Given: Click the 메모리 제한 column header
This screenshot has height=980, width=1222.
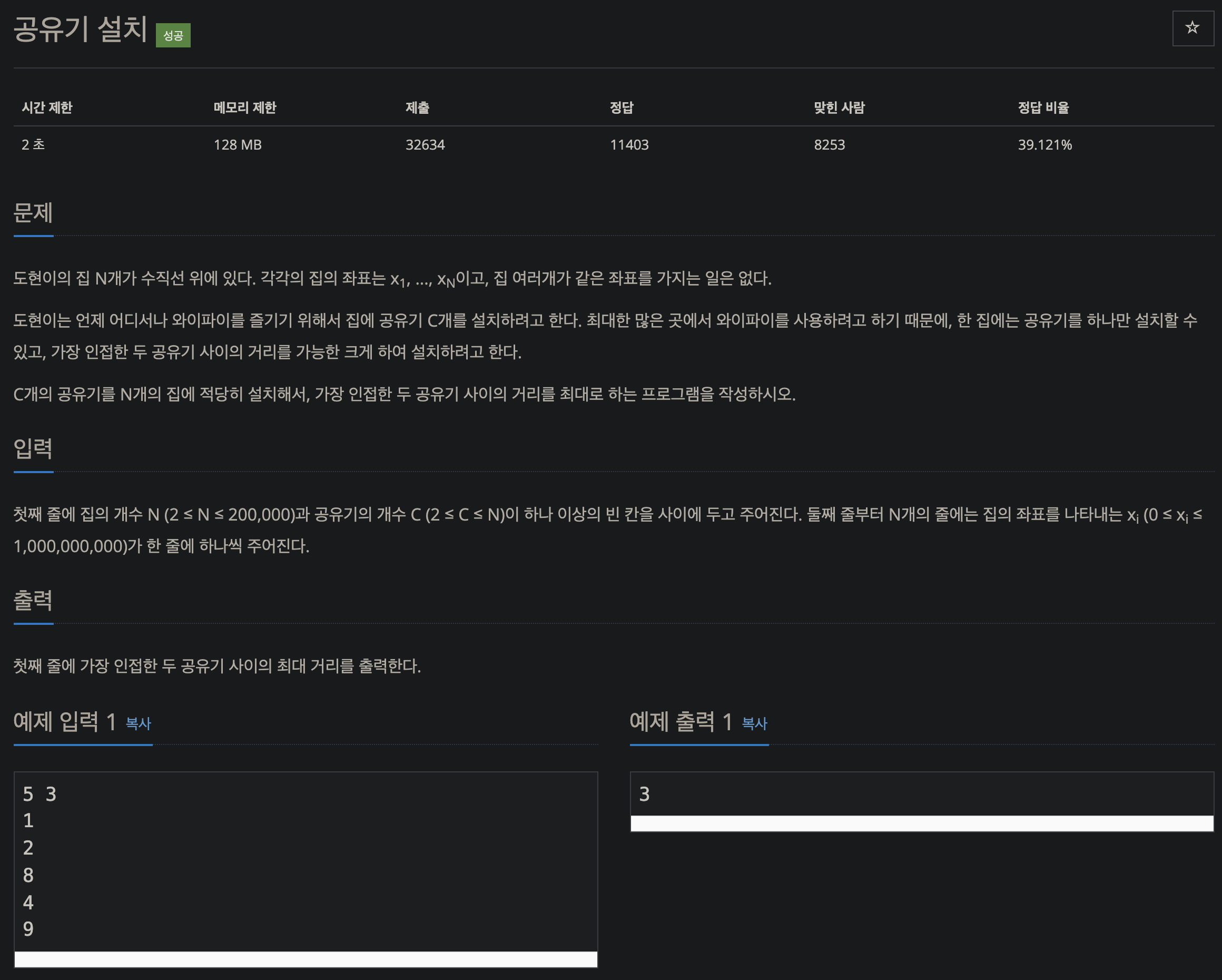Looking at the screenshot, I should point(245,107).
